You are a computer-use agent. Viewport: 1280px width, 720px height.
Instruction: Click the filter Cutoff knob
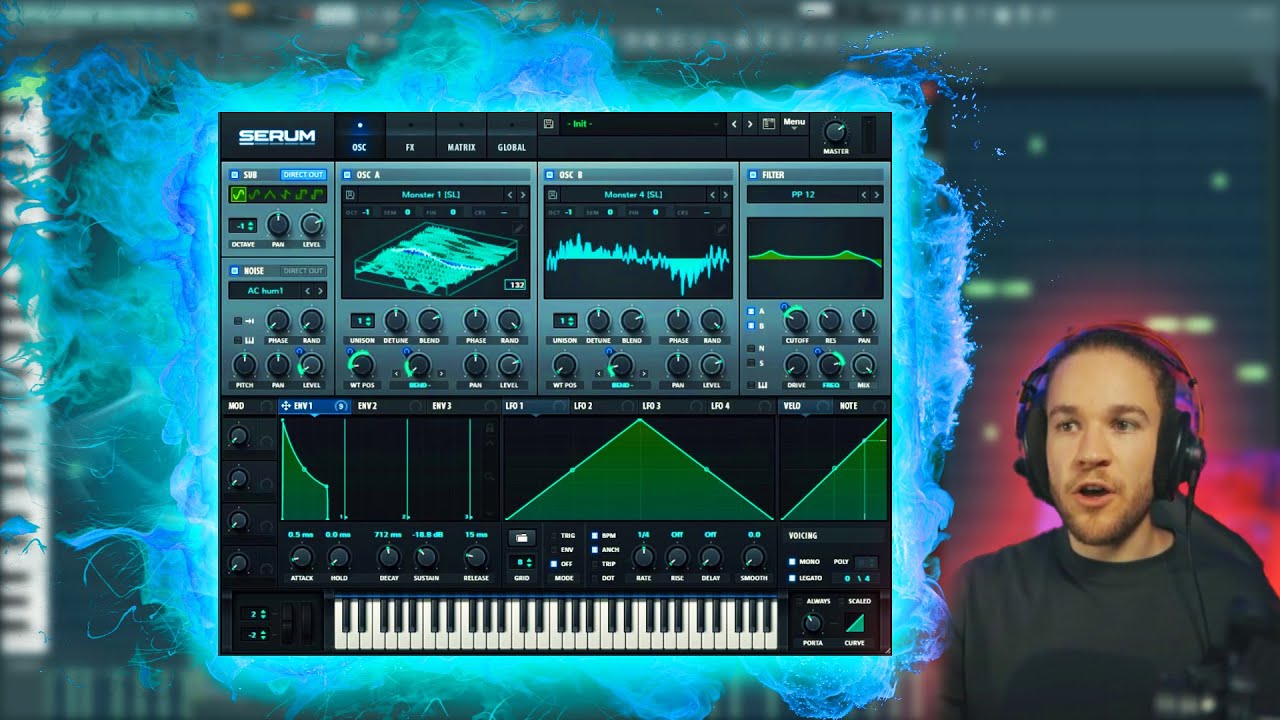[x=796, y=320]
